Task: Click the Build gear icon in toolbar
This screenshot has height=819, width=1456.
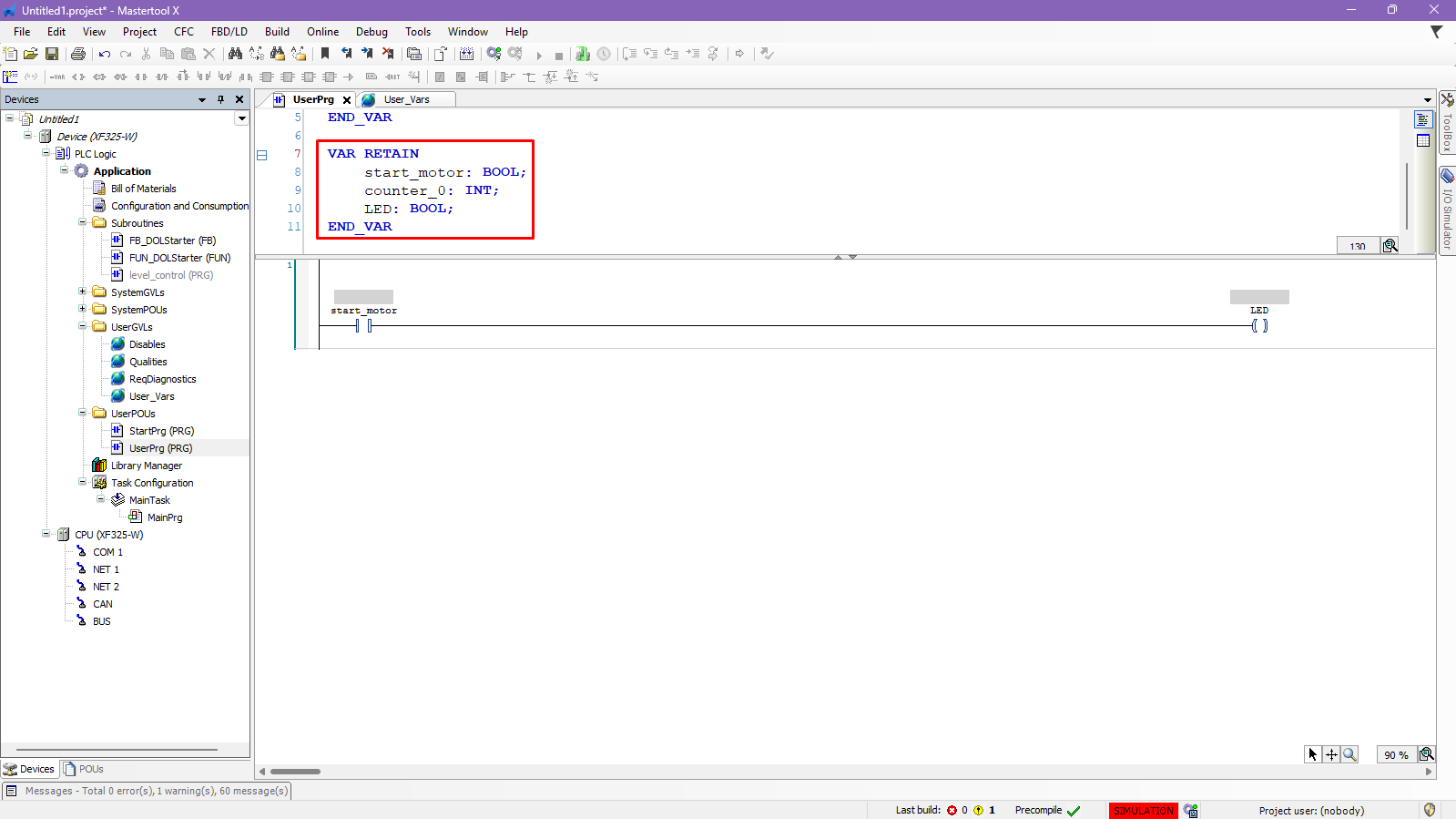Action: pos(494,54)
